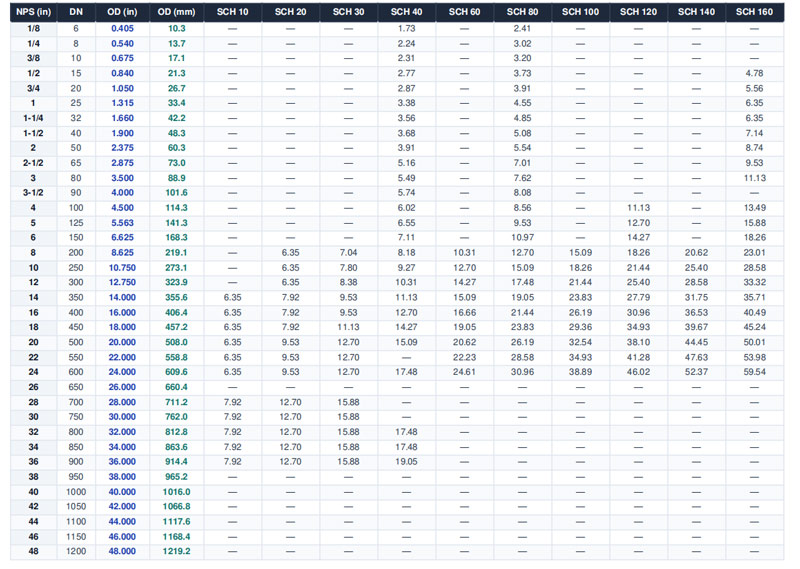Select the 1219.2 OD (mm) cell
This screenshot has height=569, width=800.
point(177,552)
